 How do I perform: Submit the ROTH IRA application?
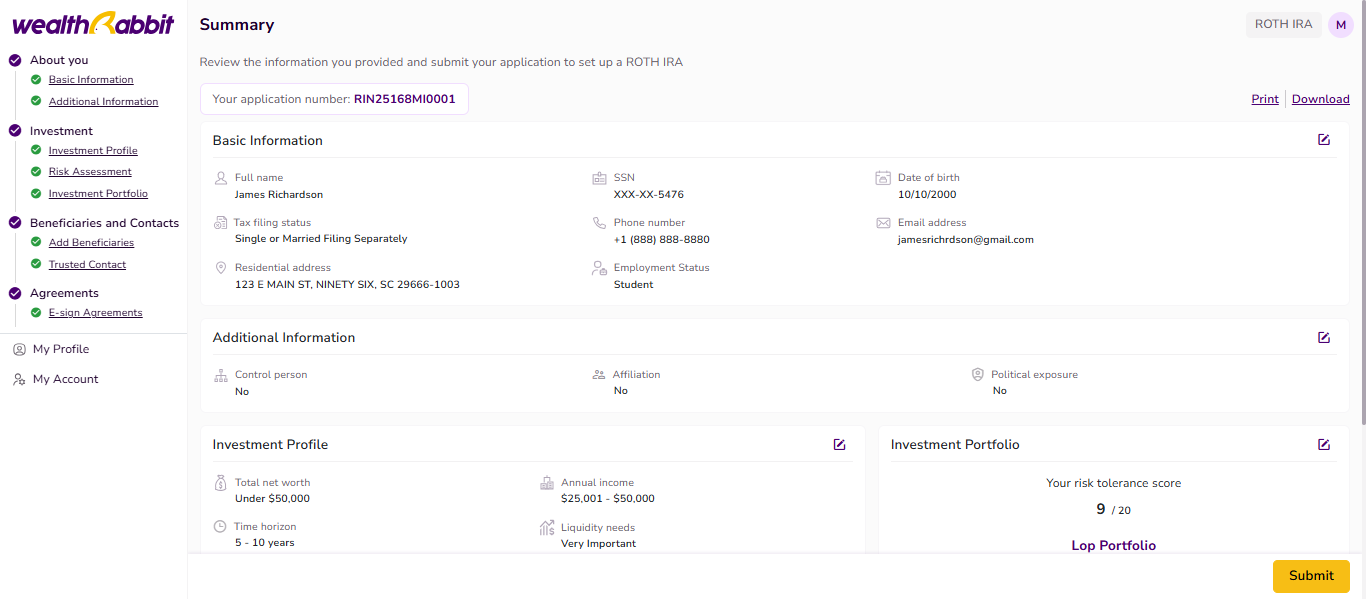click(1310, 576)
